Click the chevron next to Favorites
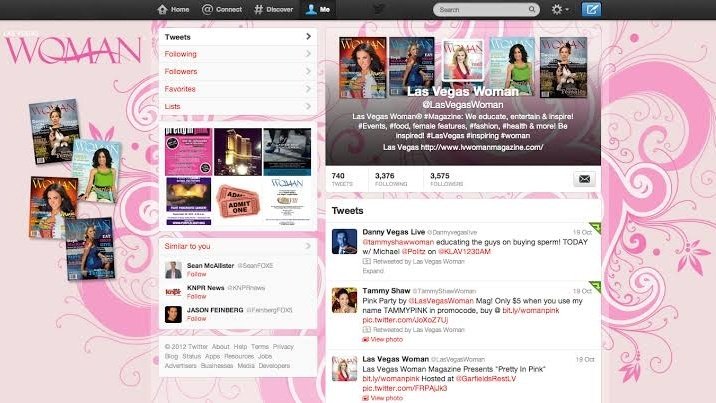Screen dimensions: 716x403 tap(308, 89)
